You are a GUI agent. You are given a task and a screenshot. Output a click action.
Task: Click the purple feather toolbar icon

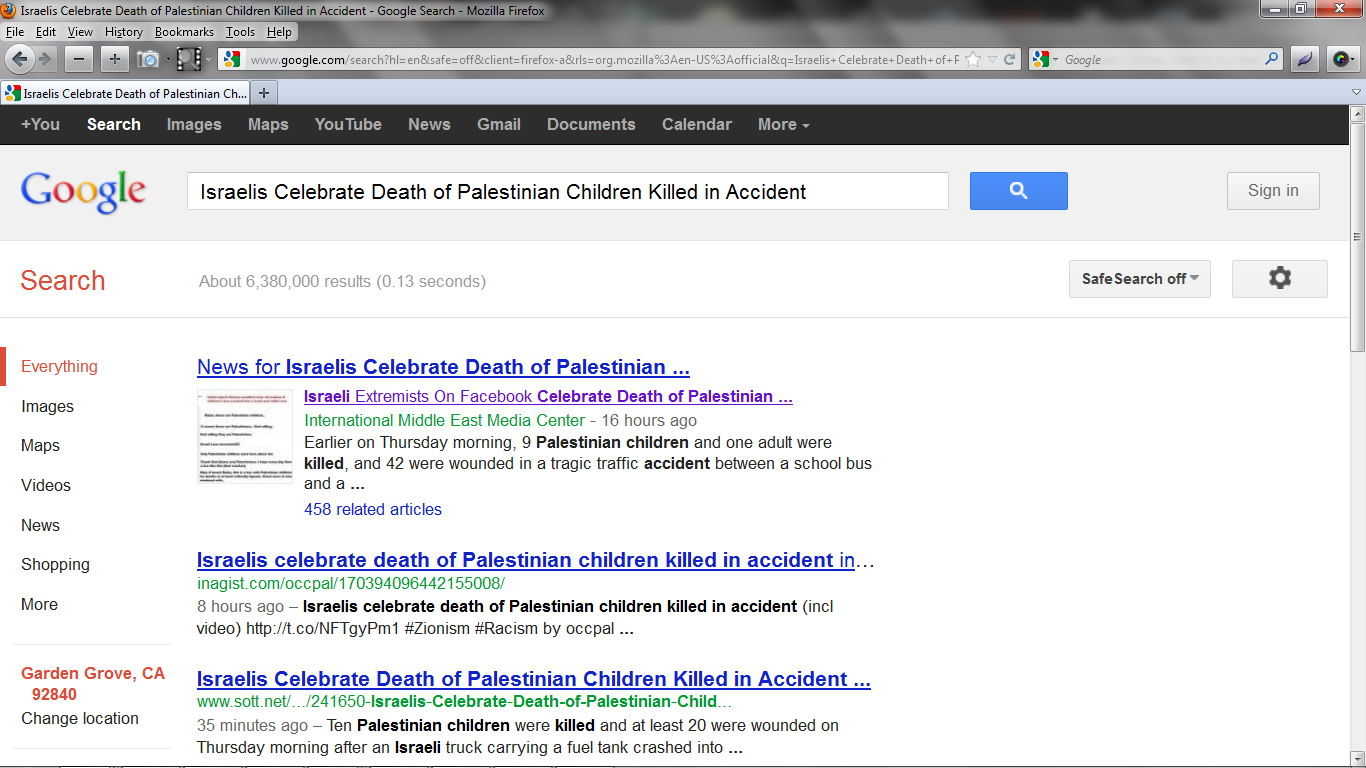[x=1304, y=59]
